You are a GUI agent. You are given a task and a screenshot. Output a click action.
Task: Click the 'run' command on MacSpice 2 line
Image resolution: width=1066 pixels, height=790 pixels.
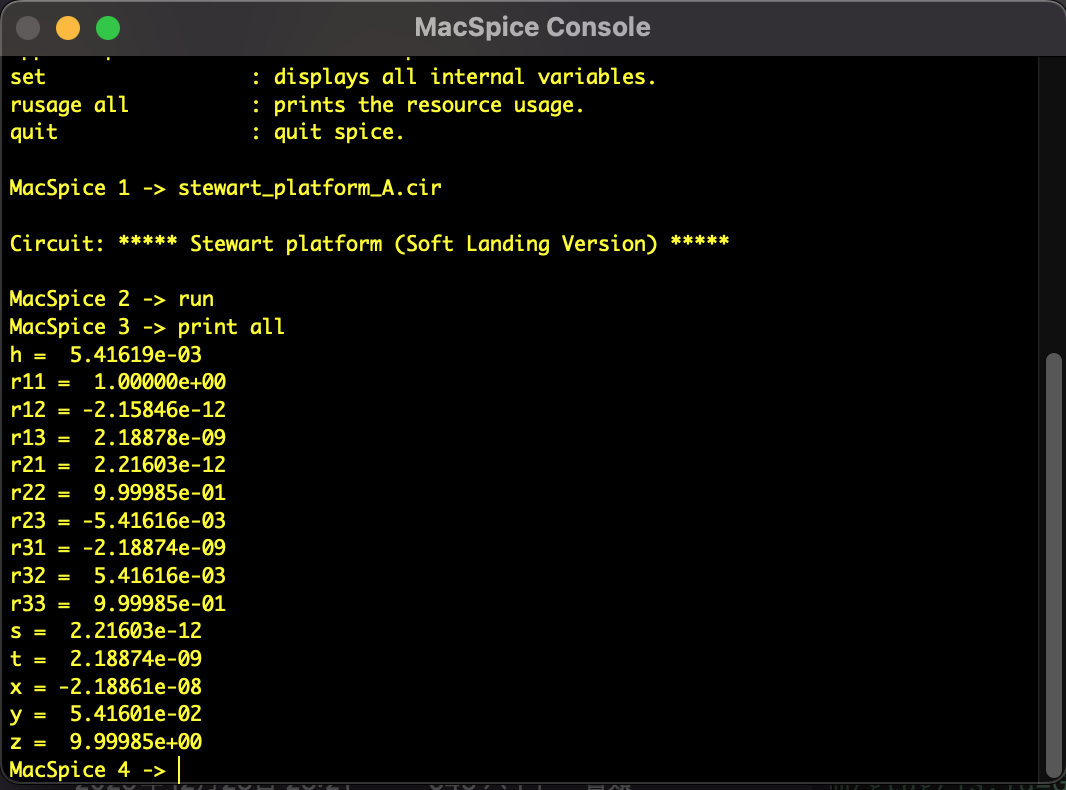pos(196,299)
